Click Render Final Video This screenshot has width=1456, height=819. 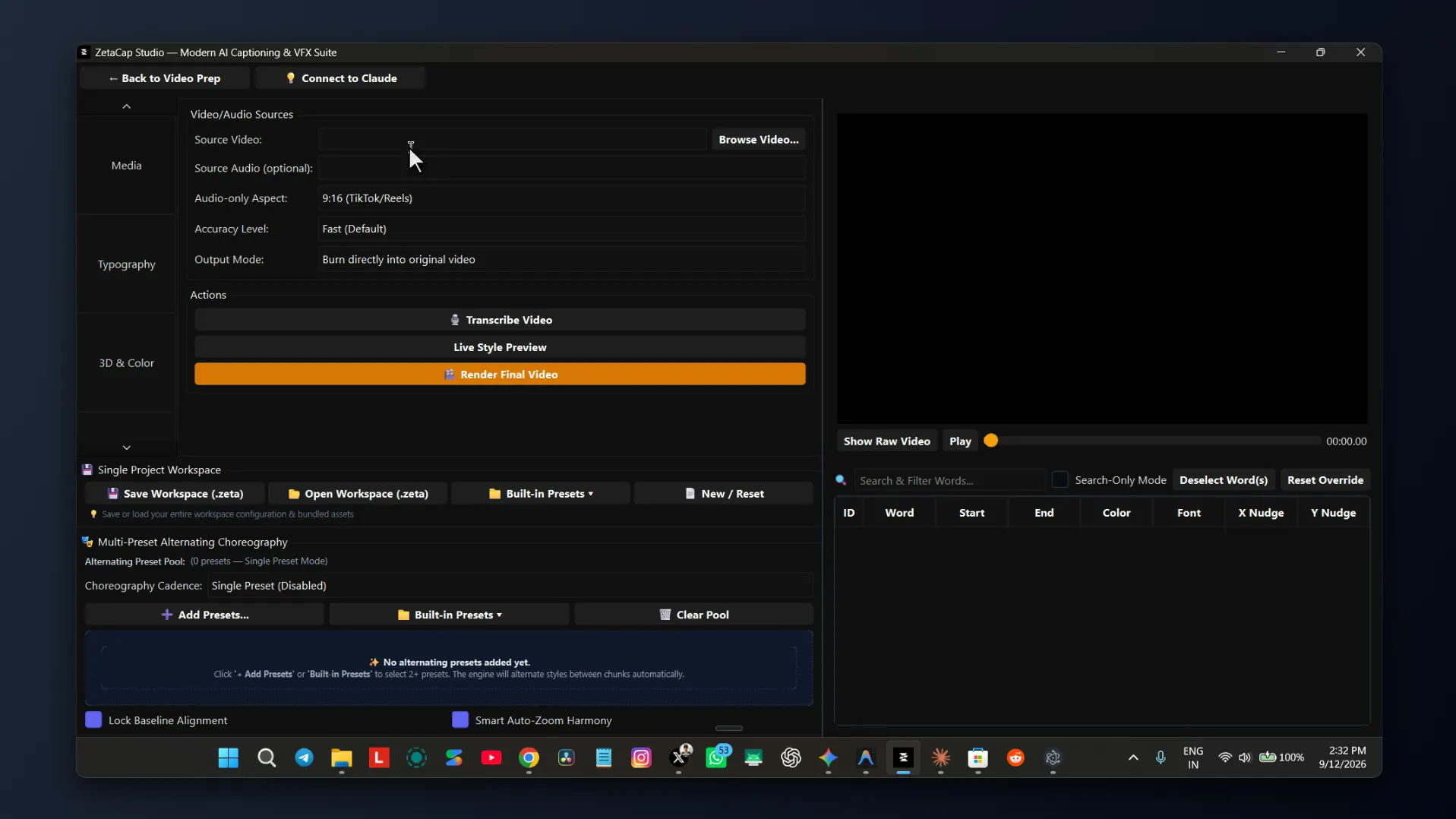pyautogui.click(x=500, y=374)
